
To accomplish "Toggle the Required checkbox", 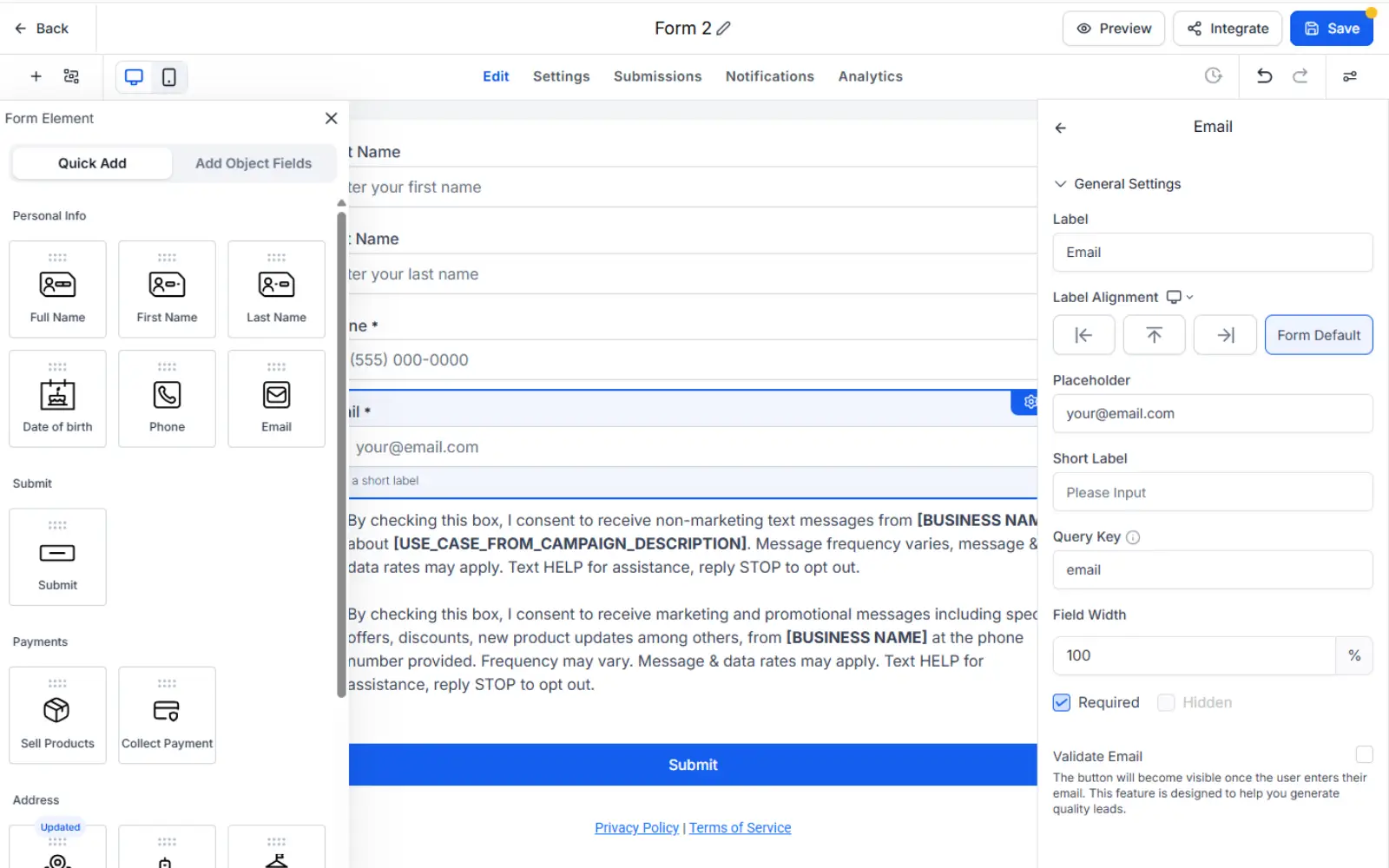I will (x=1062, y=703).
